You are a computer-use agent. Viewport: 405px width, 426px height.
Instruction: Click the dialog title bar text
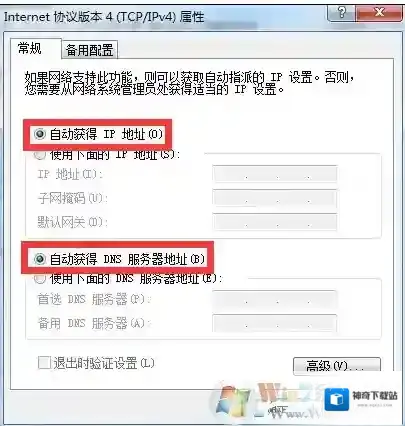point(104,17)
